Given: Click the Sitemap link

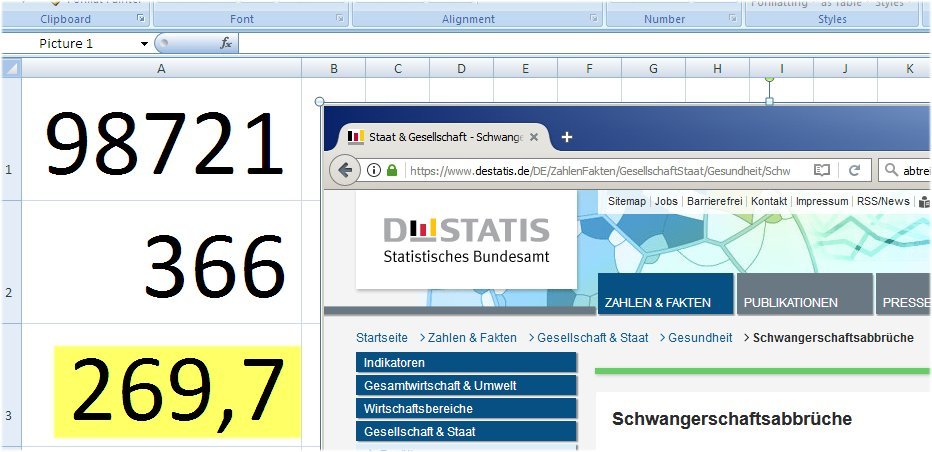Looking at the screenshot, I should click(x=626, y=201).
